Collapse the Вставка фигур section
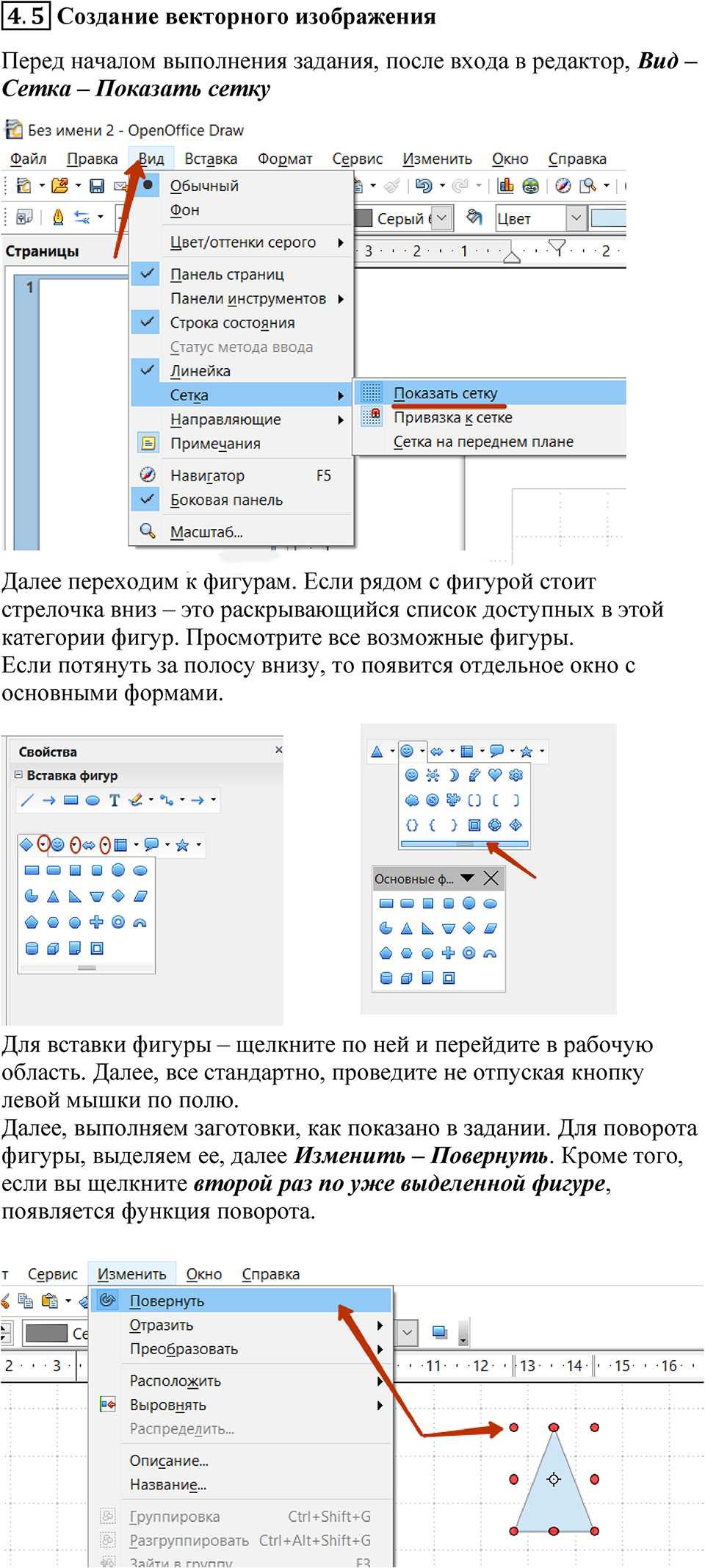705x1568 pixels. [x=18, y=774]
